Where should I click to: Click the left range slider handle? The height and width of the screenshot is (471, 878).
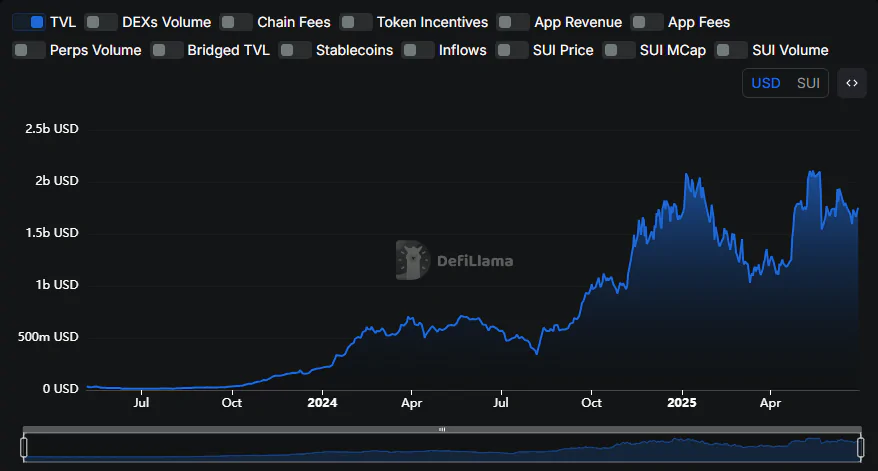click(24, 447)
